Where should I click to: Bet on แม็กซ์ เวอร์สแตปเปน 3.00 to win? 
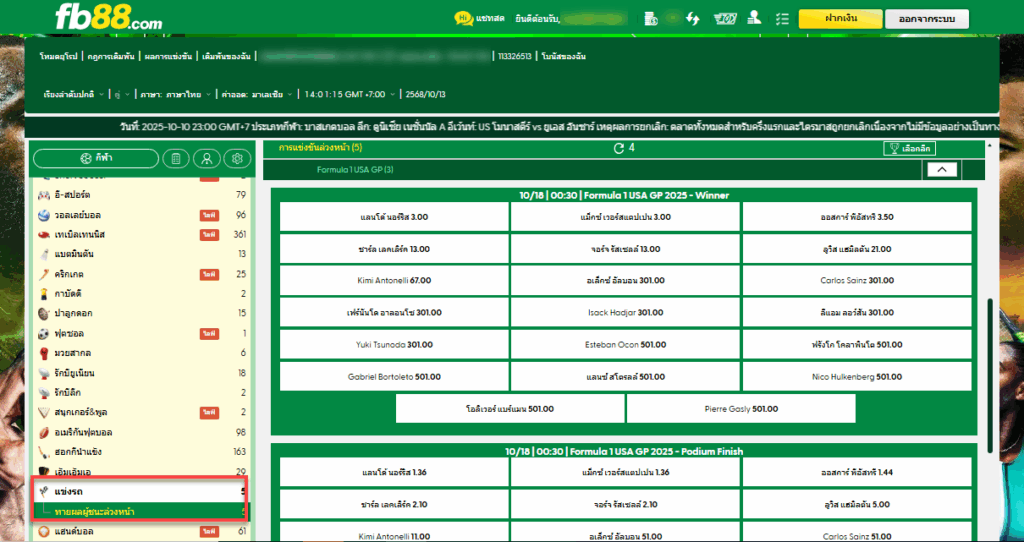(x=625, y=217)
